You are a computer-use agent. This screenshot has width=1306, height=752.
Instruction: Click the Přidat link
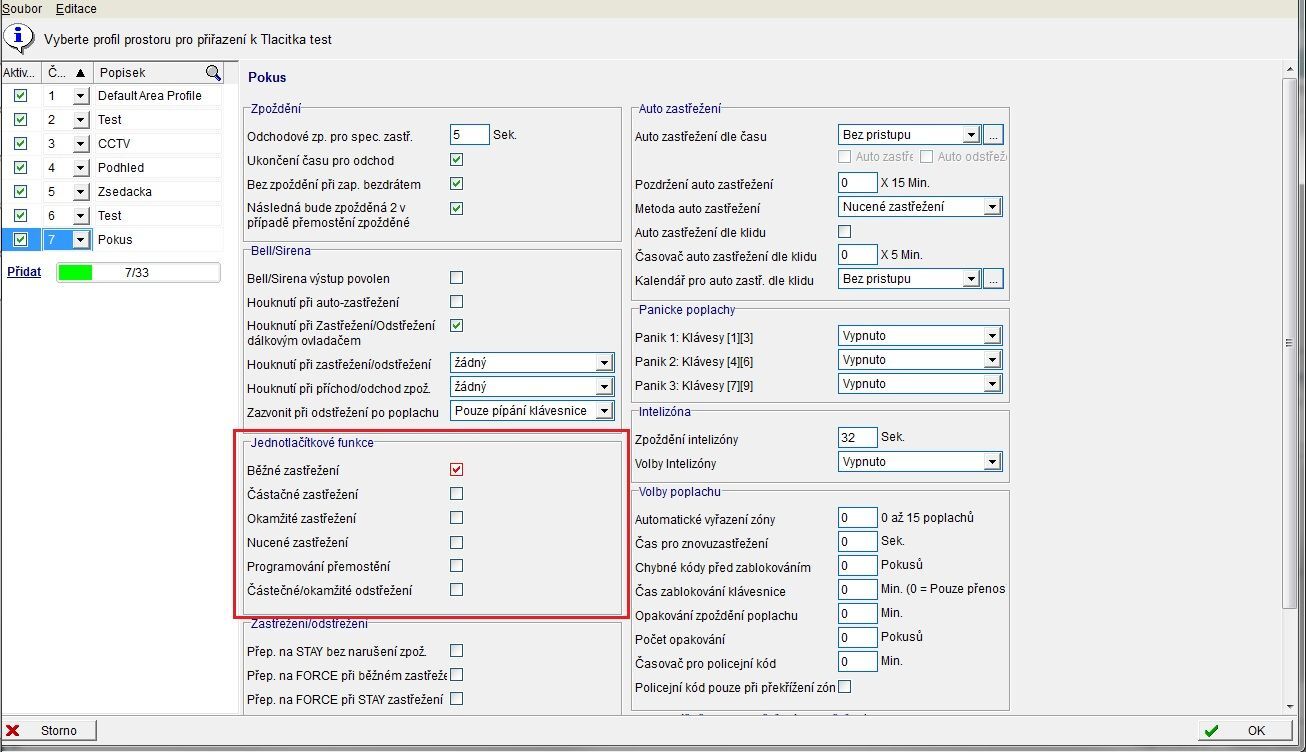[x=24, y=271]
